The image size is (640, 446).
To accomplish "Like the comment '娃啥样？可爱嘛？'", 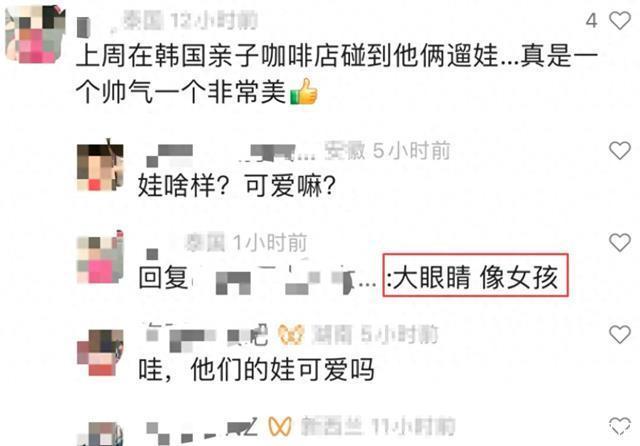I will coord(620,151).
